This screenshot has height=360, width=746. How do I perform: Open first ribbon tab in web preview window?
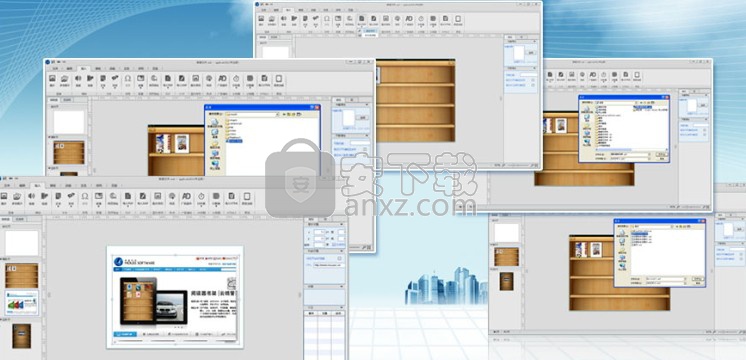8,185
